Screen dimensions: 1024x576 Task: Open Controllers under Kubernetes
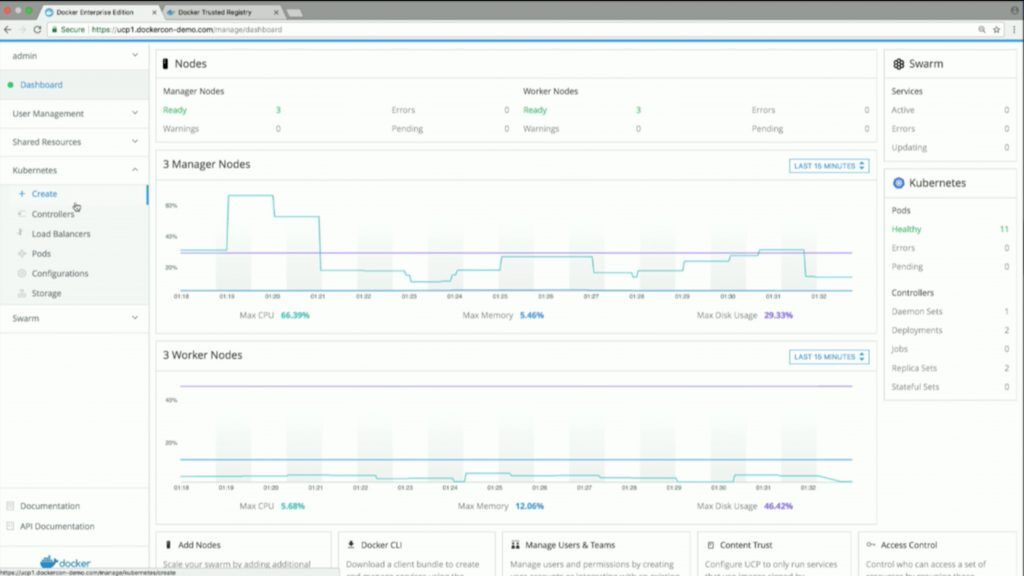click(53, 214)
